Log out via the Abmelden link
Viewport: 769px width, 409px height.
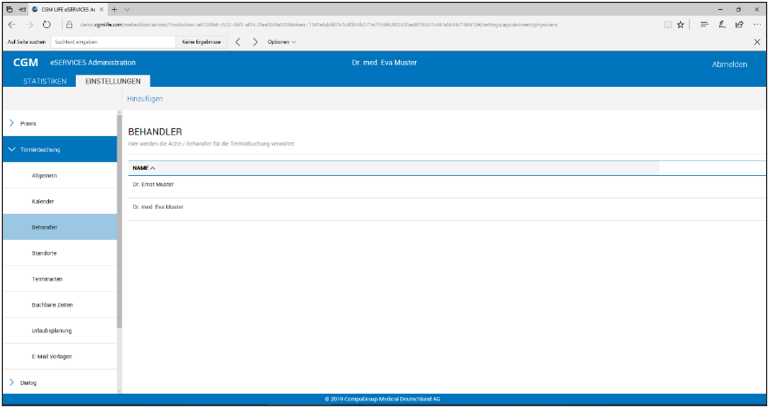click(729, 64)
